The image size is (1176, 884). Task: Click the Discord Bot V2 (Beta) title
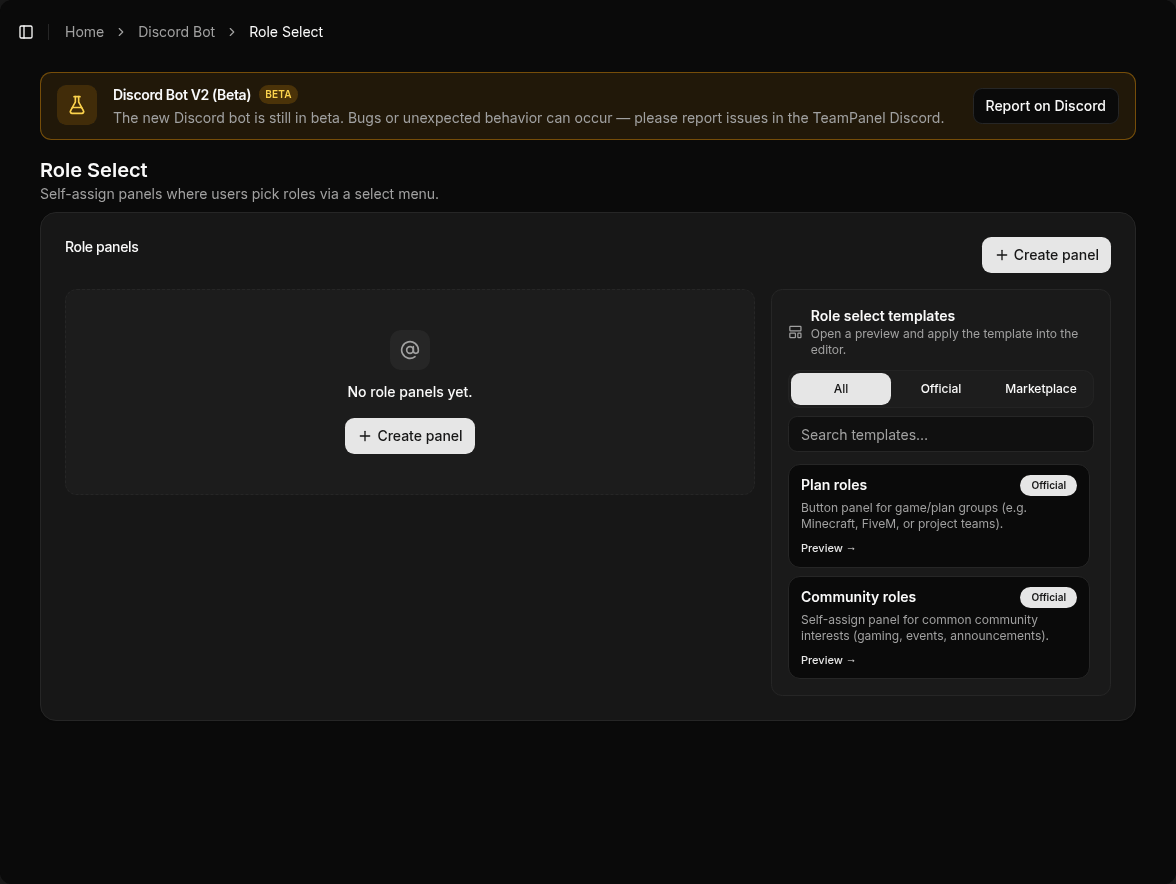pos(182,94)
